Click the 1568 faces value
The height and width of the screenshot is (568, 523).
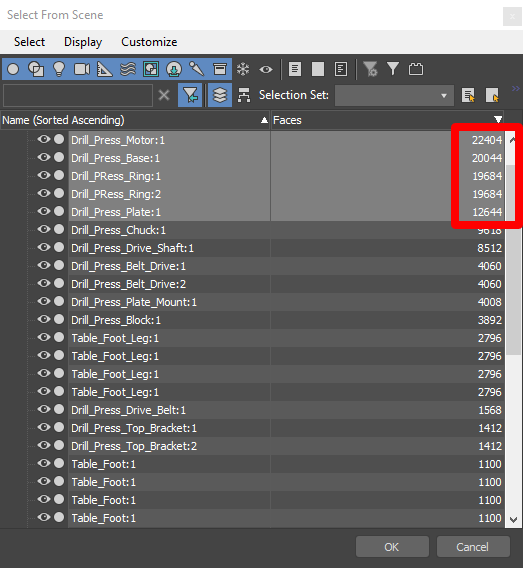[490, 410]
